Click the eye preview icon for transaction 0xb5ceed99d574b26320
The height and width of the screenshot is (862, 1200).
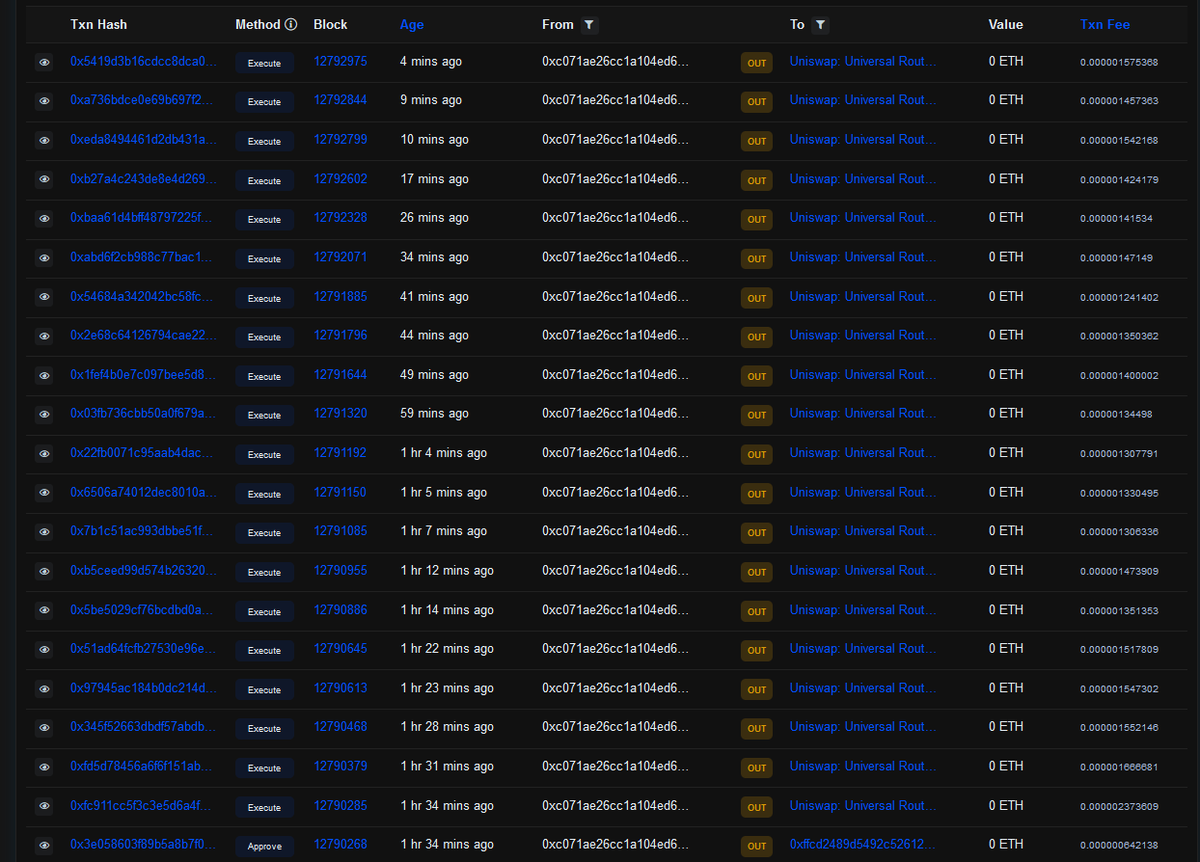coord(44,572)
